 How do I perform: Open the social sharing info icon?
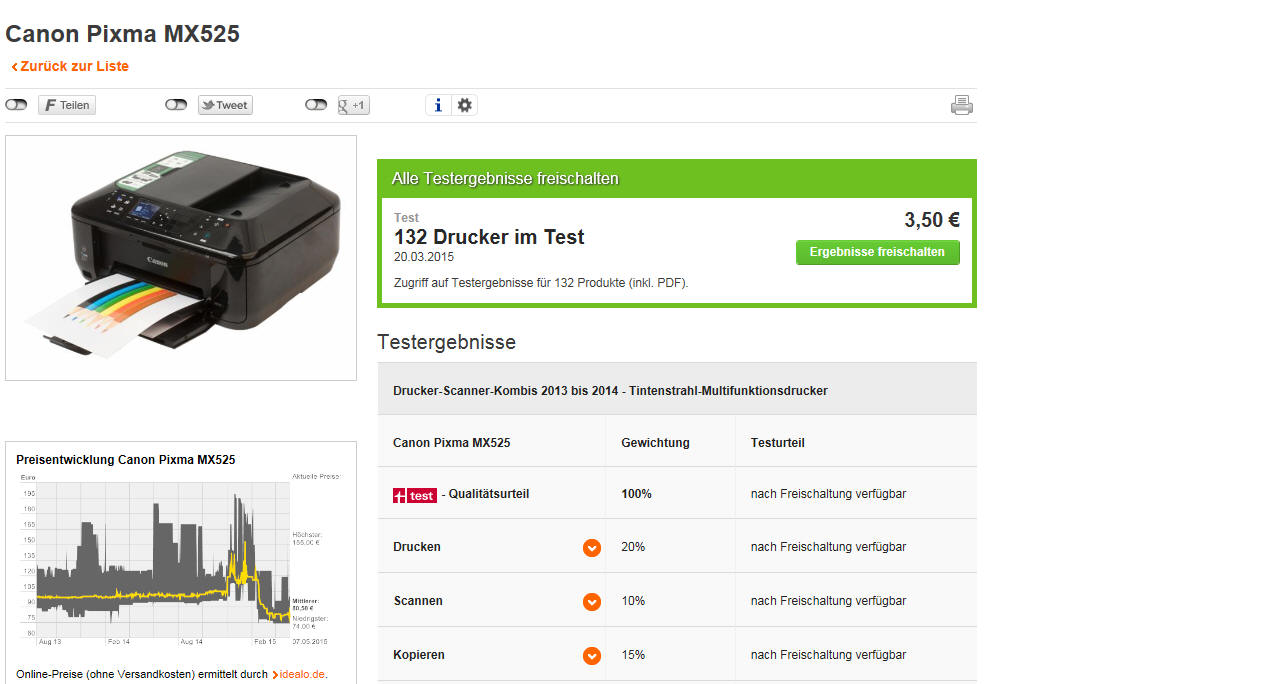pyautogui.click(x=438, y=105)
